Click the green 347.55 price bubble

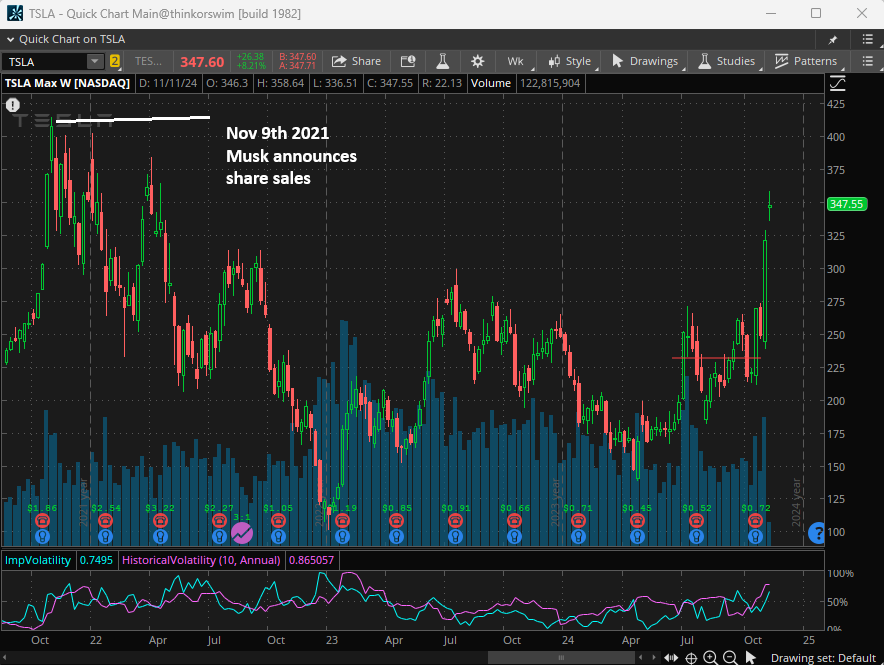point(847,204)
